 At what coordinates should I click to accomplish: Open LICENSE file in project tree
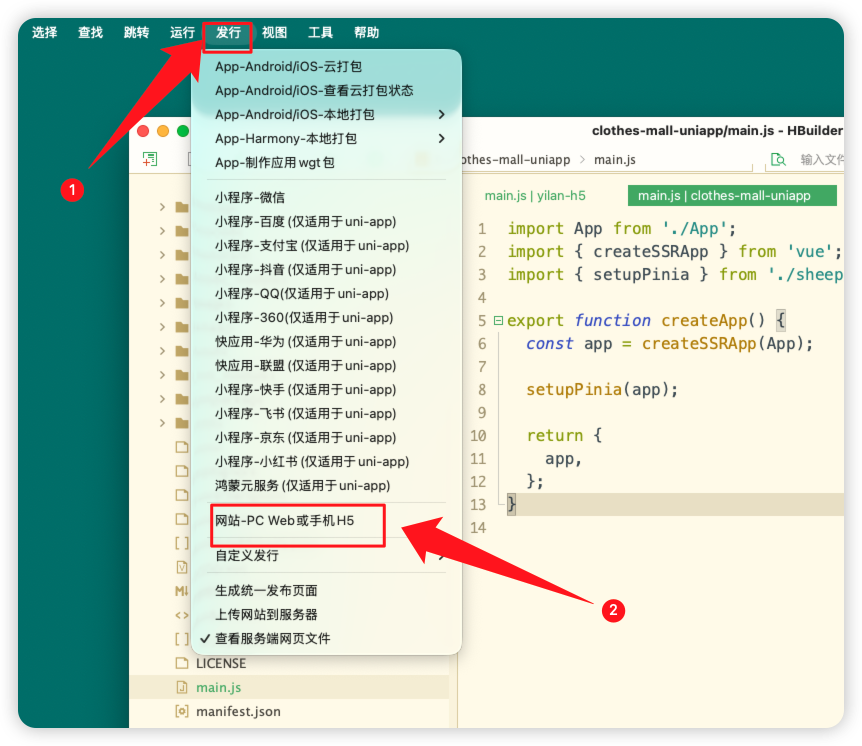point(220,664)
